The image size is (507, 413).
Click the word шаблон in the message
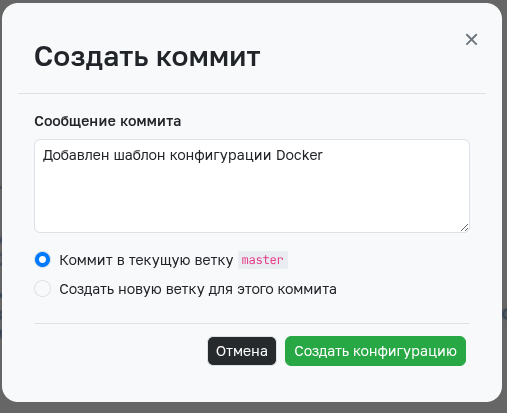(139, 155)
